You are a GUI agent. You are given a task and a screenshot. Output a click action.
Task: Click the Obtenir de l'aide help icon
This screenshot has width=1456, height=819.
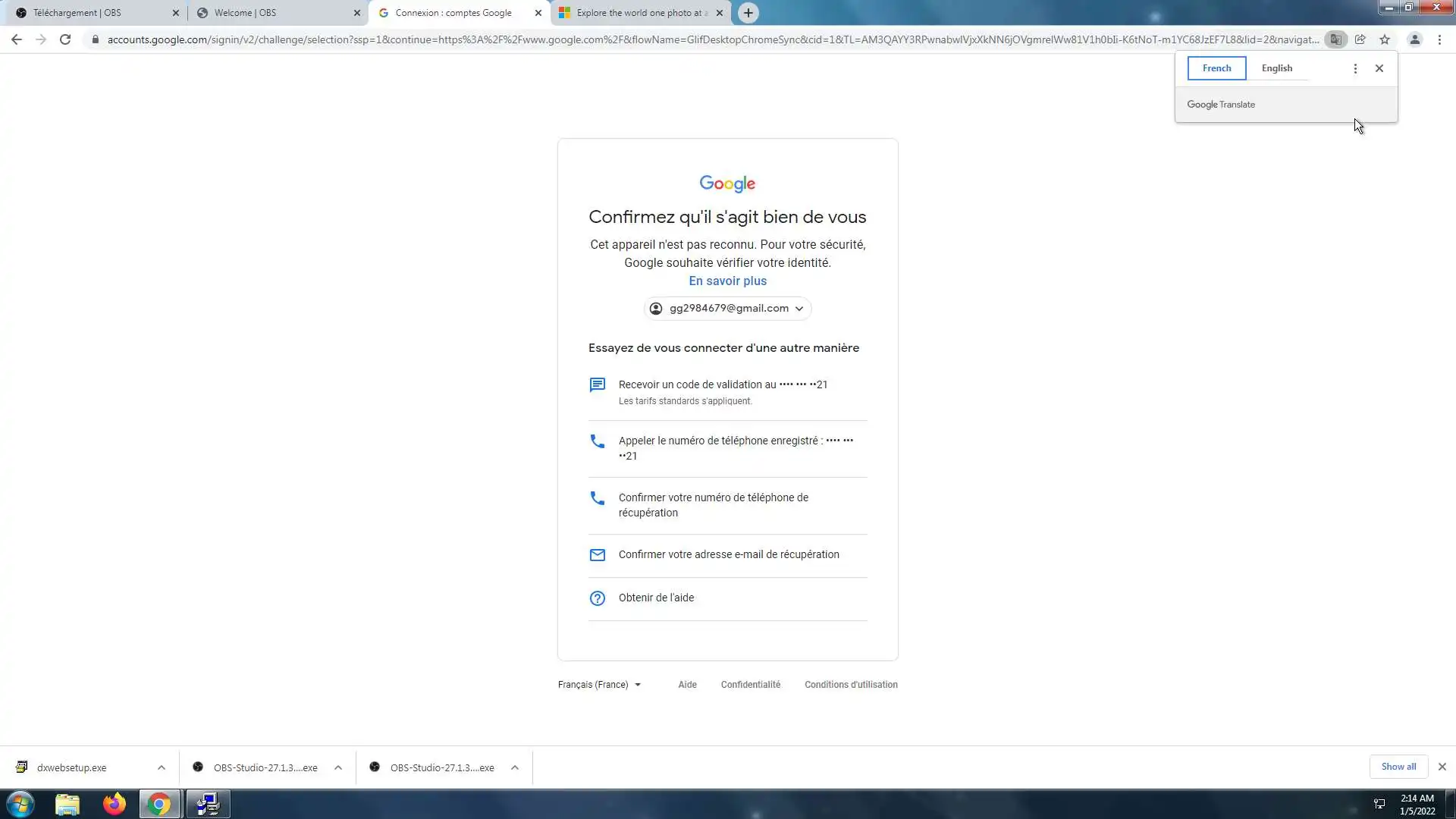tap(598, 598)
